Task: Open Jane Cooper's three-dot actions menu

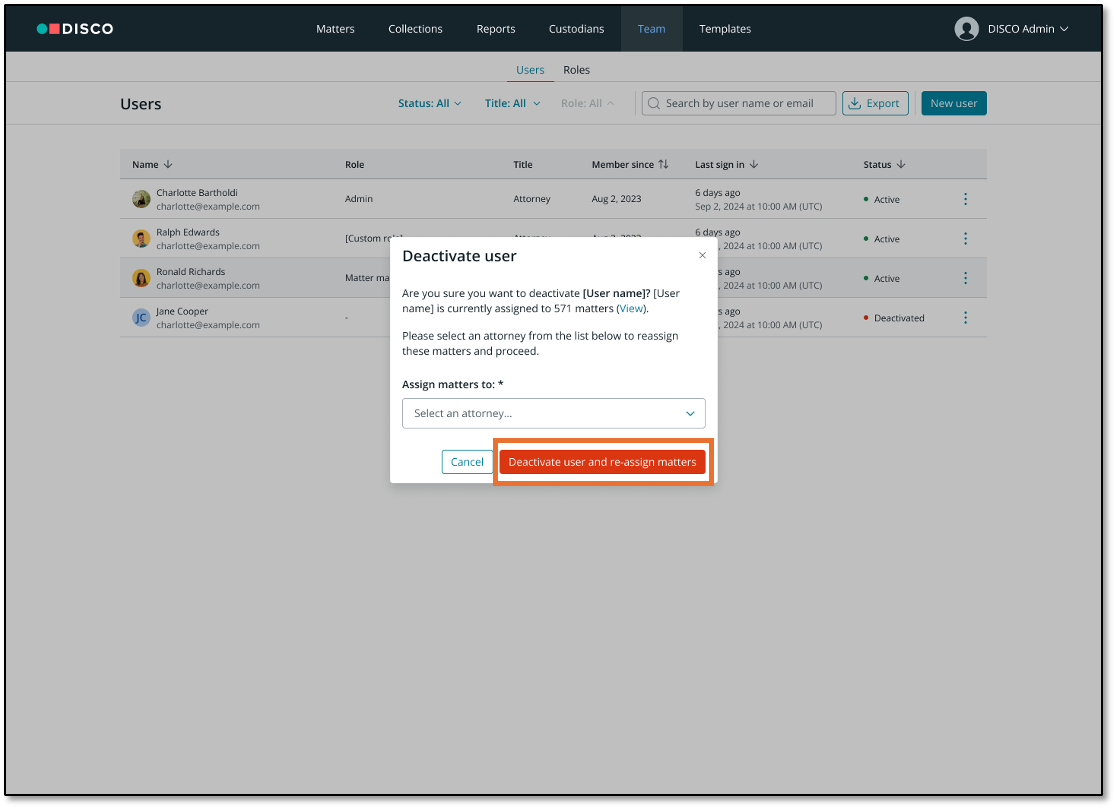Action: point(965,318)
